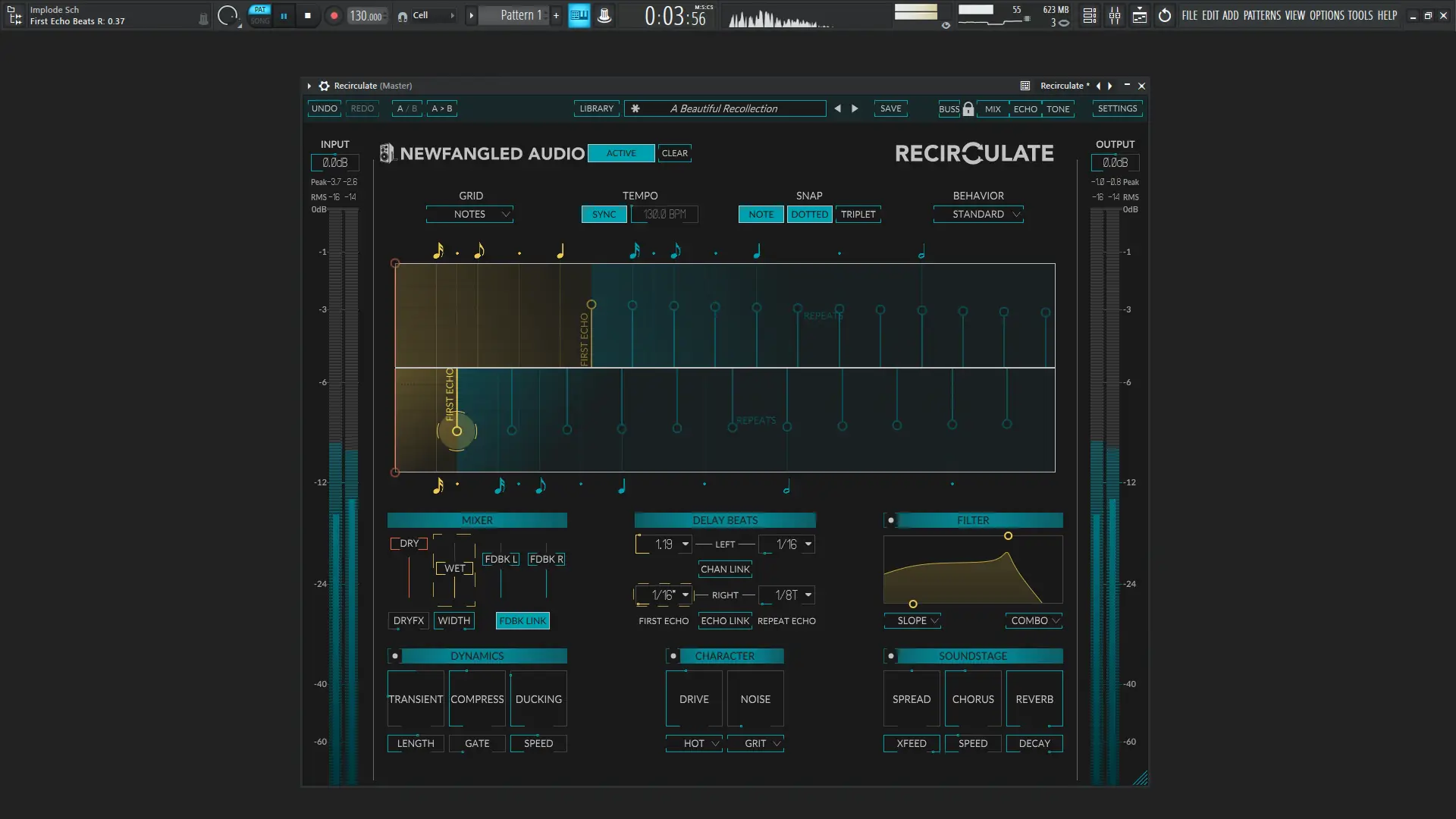Disable the FDBK LINK toggle
Image resolution: width=1456 pixels, height=819 pixels.
pos(522,620)
